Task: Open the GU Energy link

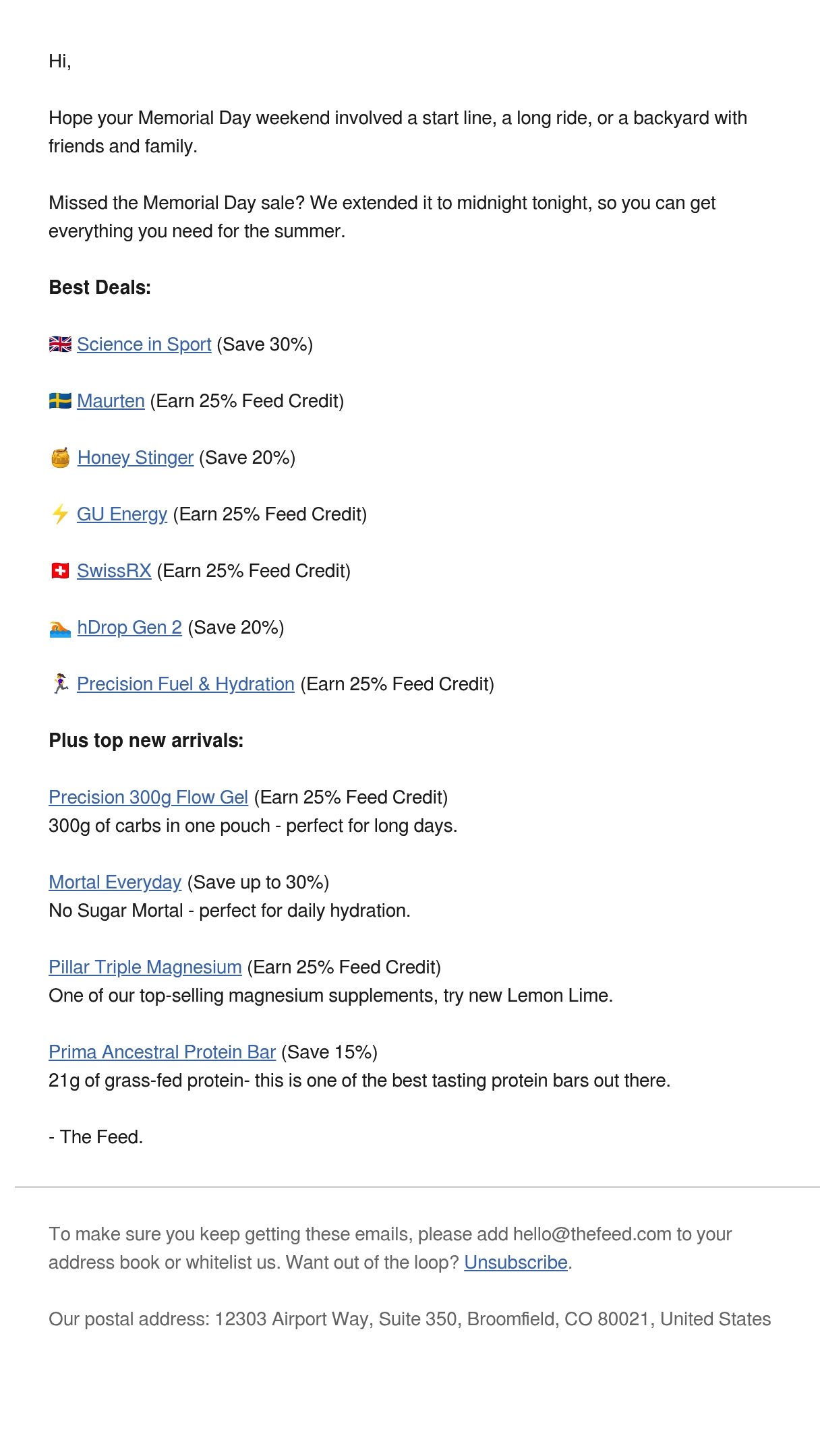Action: tap(122, 514)
